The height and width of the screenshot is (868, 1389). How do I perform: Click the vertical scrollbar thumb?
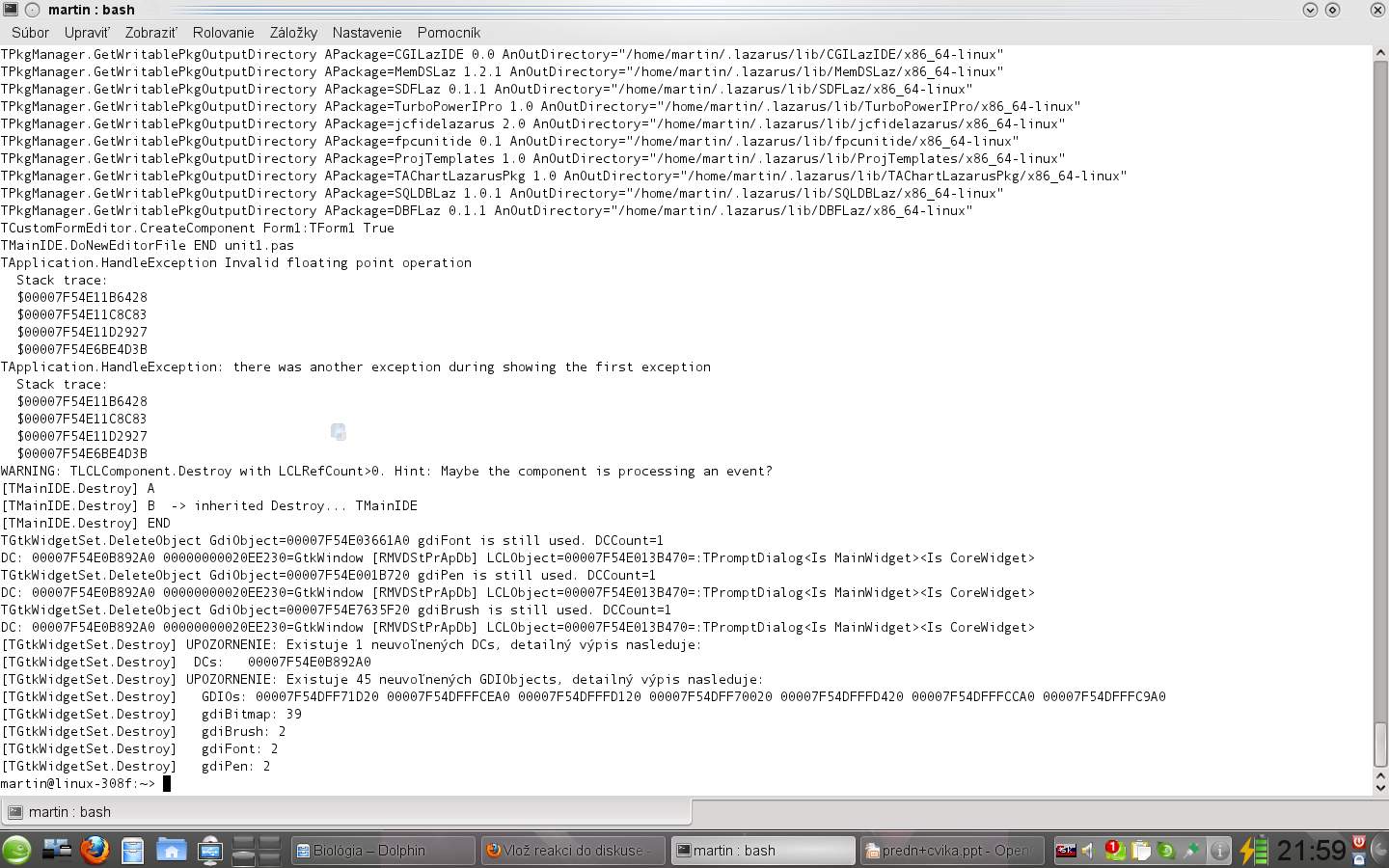coord(1380,744)
